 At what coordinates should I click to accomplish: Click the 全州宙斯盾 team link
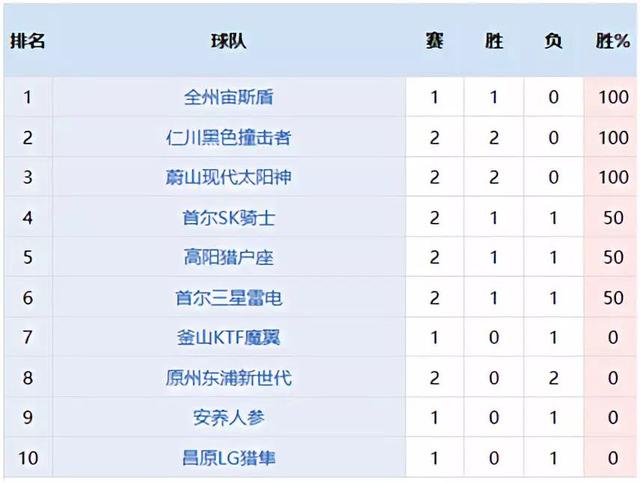pyautogui.click(x=229, y=98)
